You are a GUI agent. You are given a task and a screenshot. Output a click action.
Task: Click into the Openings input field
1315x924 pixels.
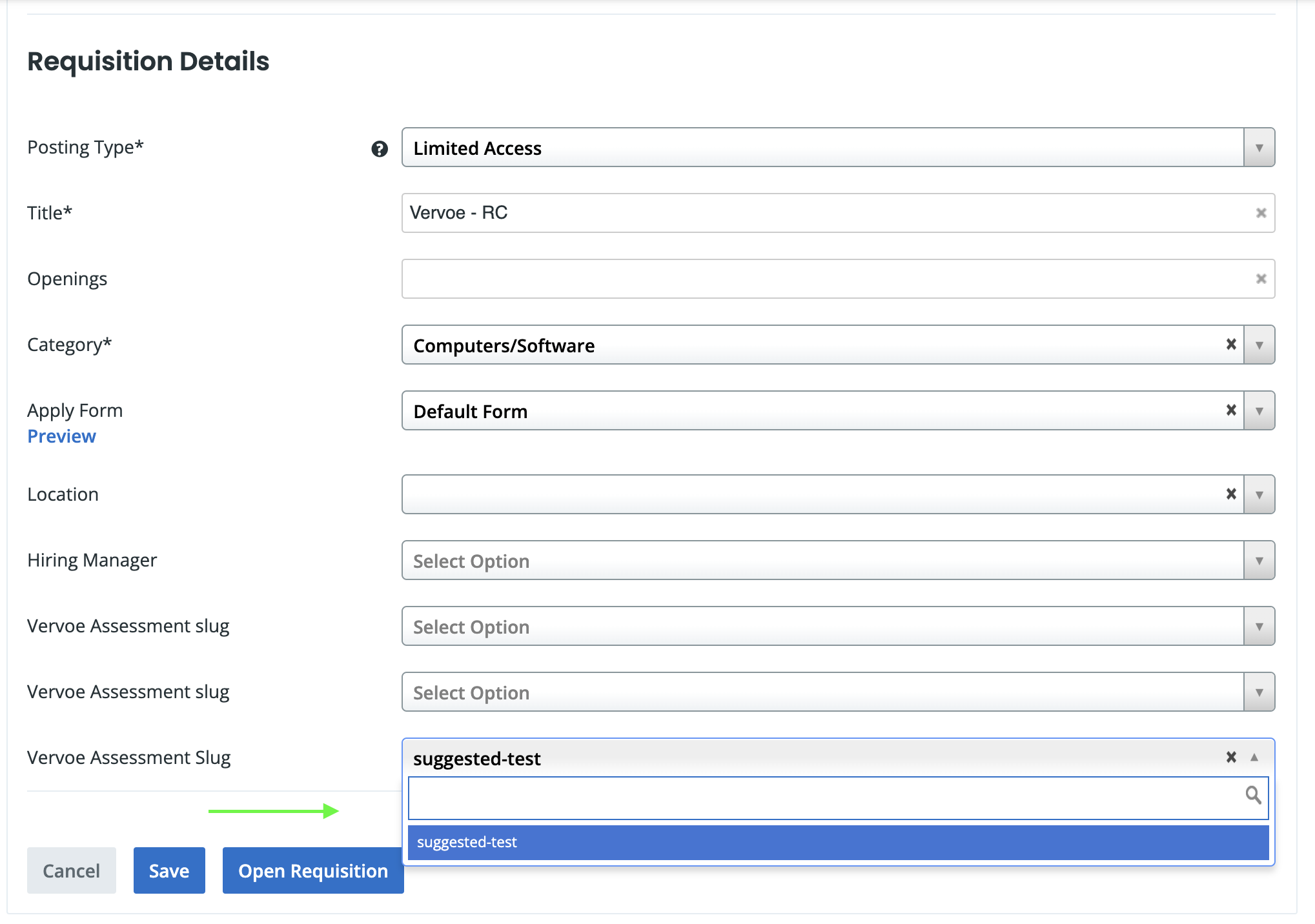[x=838, y=279]
